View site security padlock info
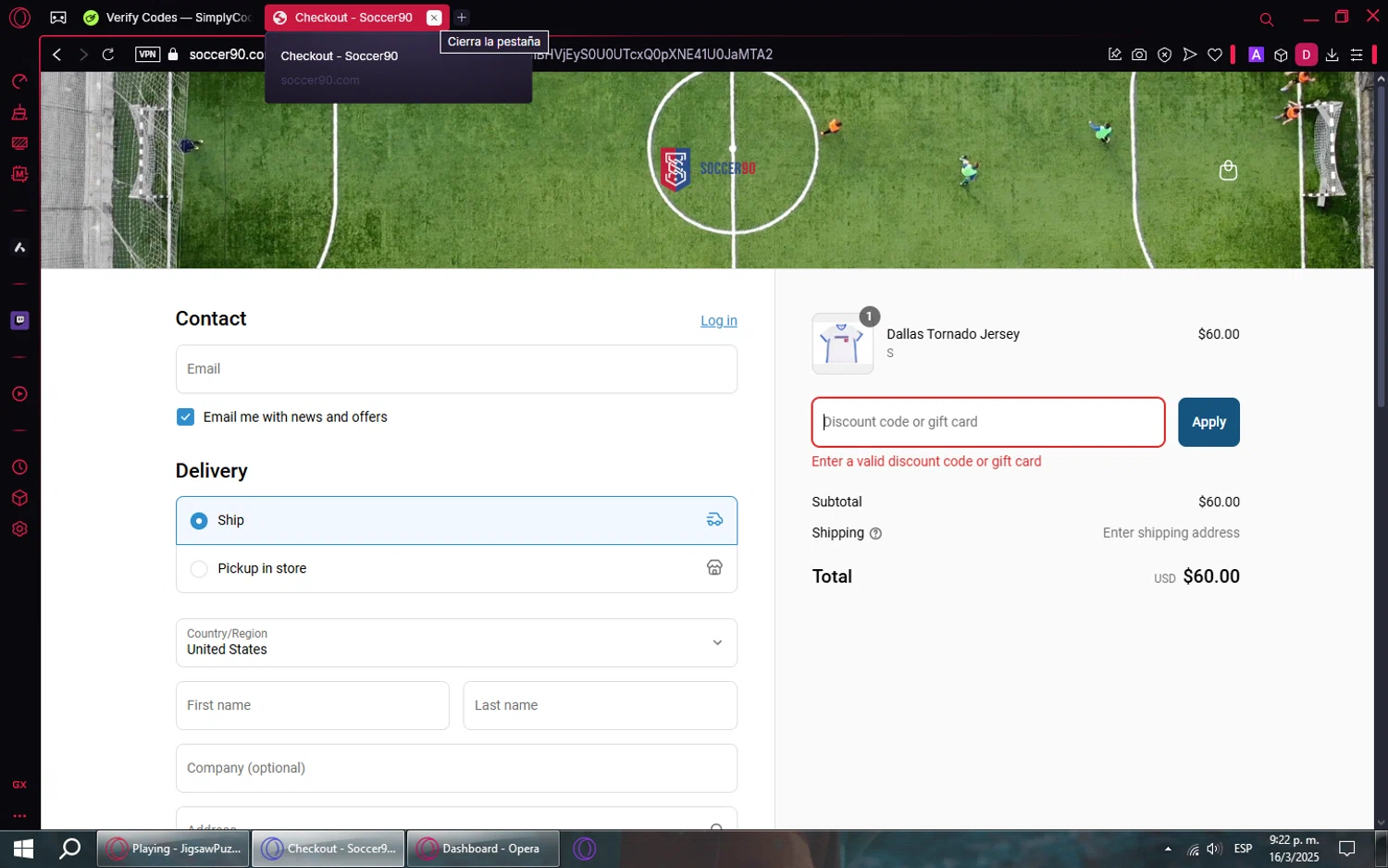The width and height of the screenshot is (1388, 868). click(173, 55)
